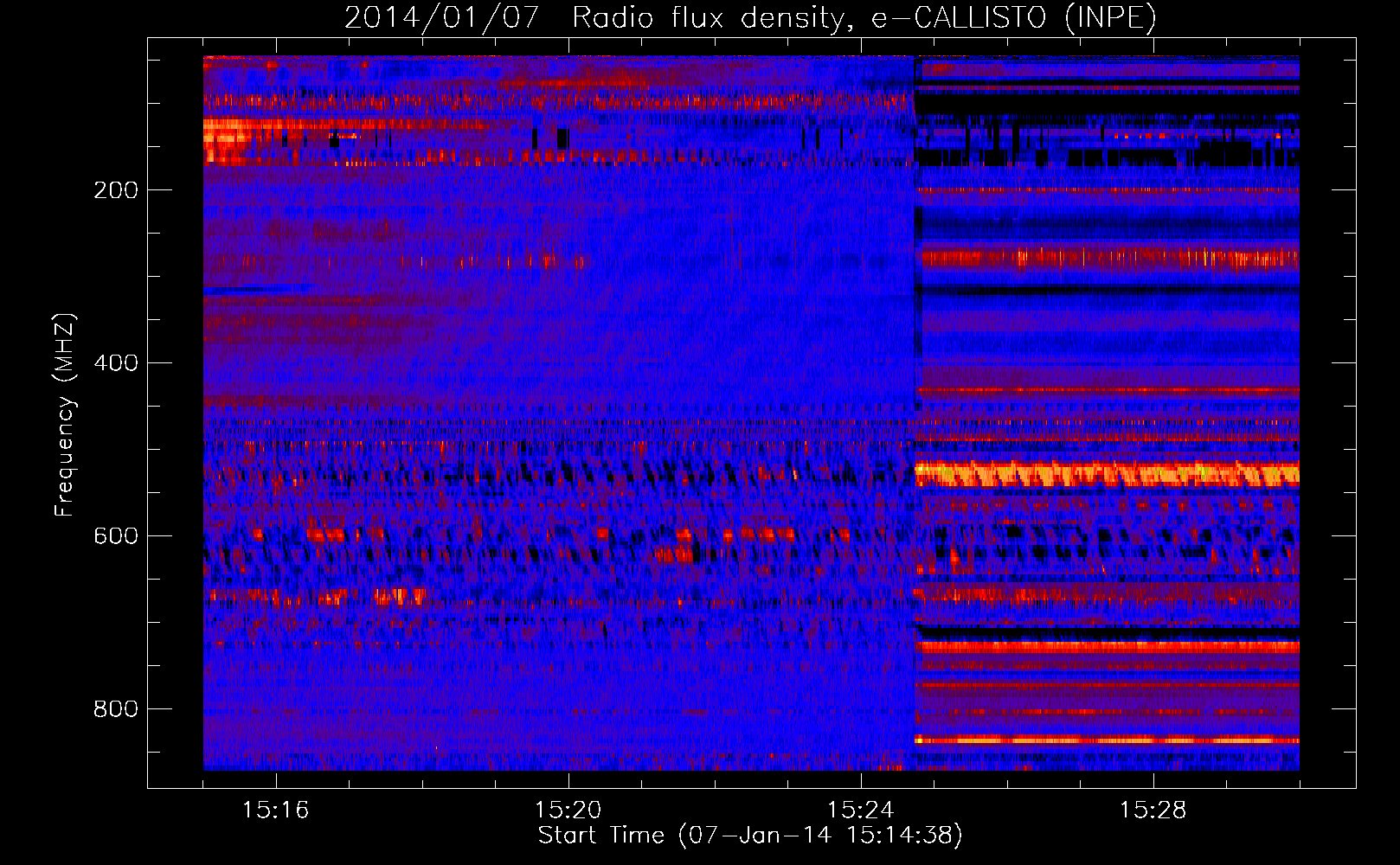Click the '15:16' time tick label
This screenshot has width=1400, height=865.
276,810
